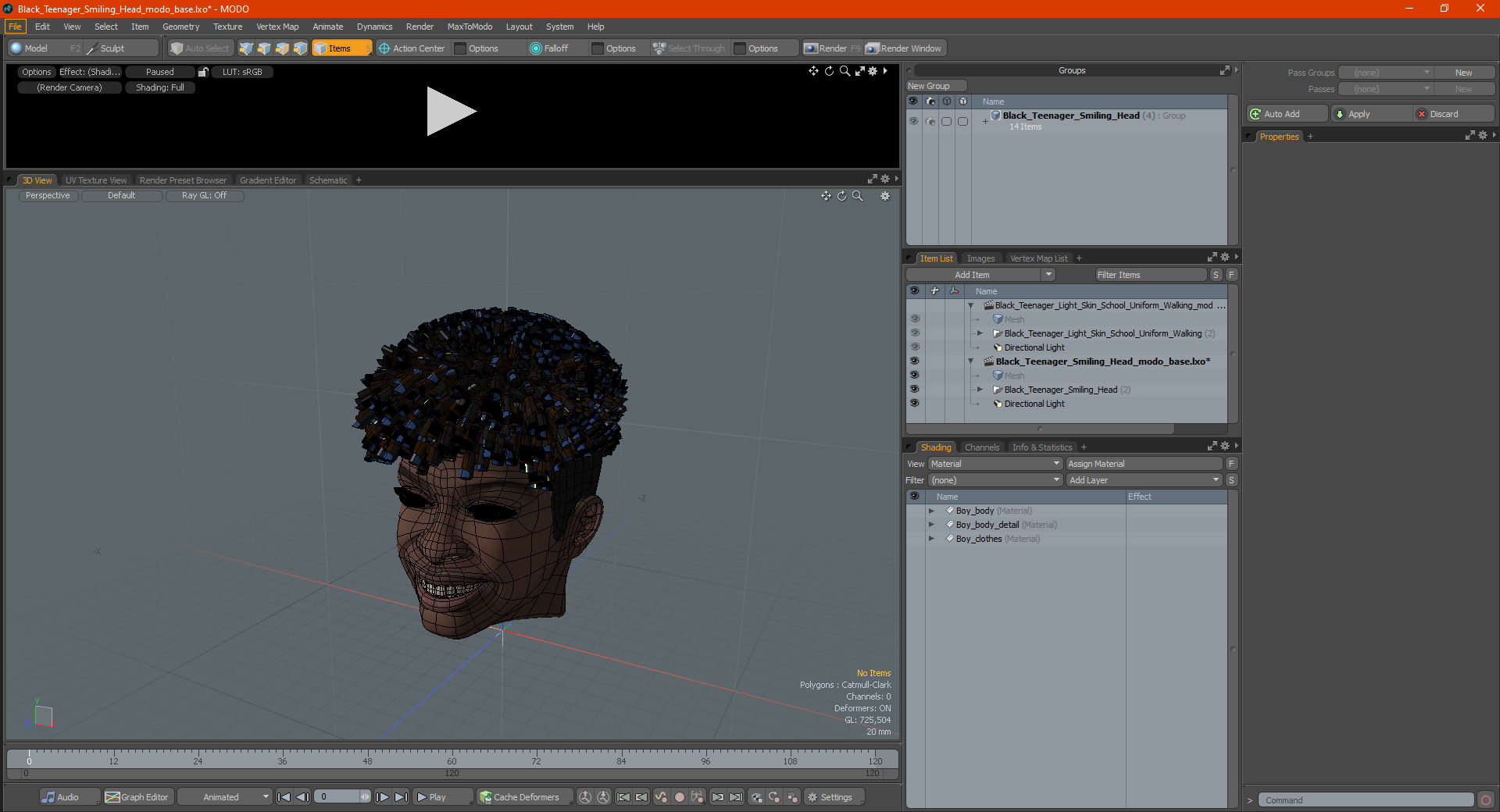This screenshot has height=812, width=1500.
Task: Expand the Boy_body_detail material
Action: coord(931,525)
